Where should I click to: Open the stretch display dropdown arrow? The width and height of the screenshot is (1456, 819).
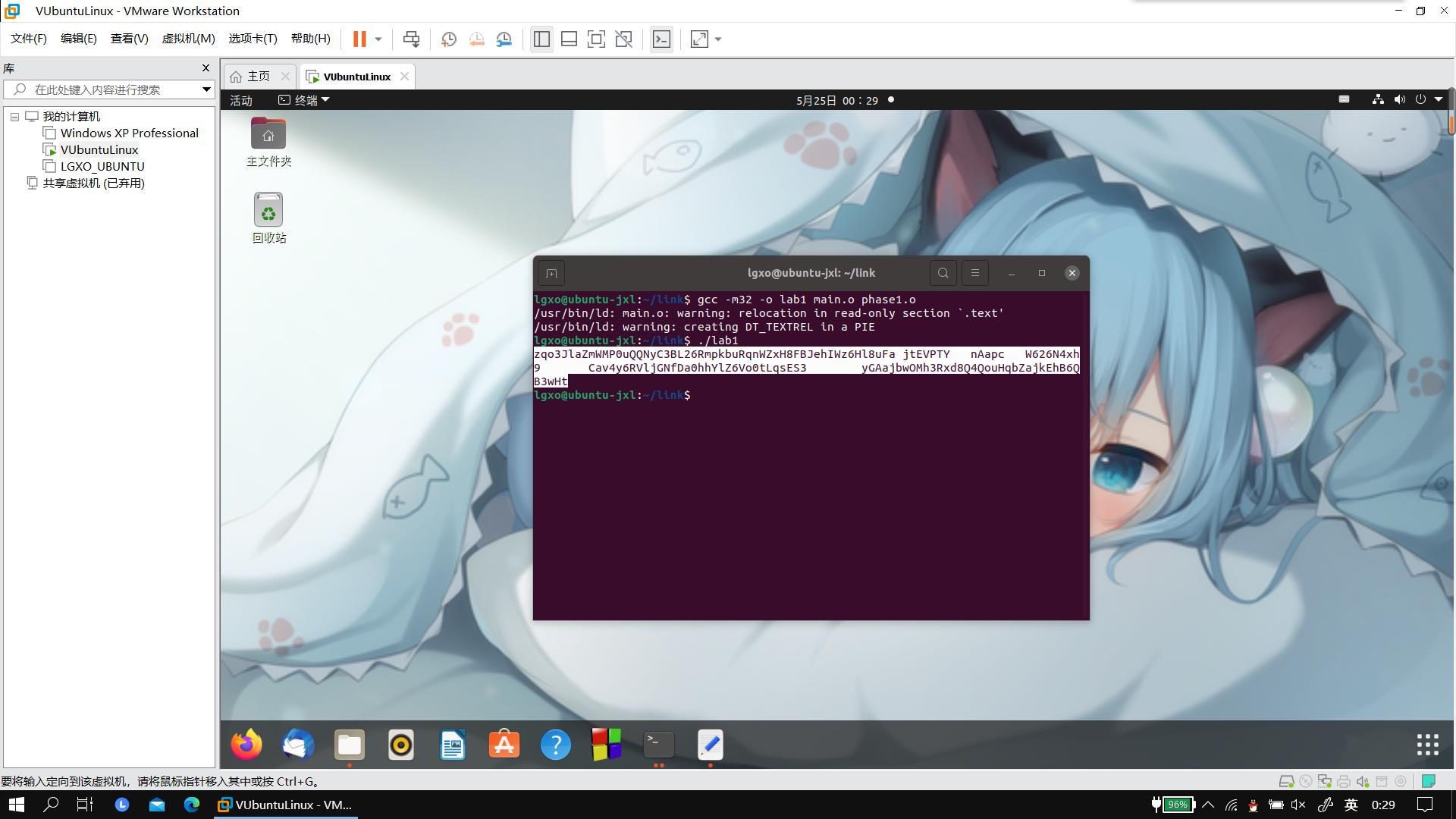coord(718,39)
